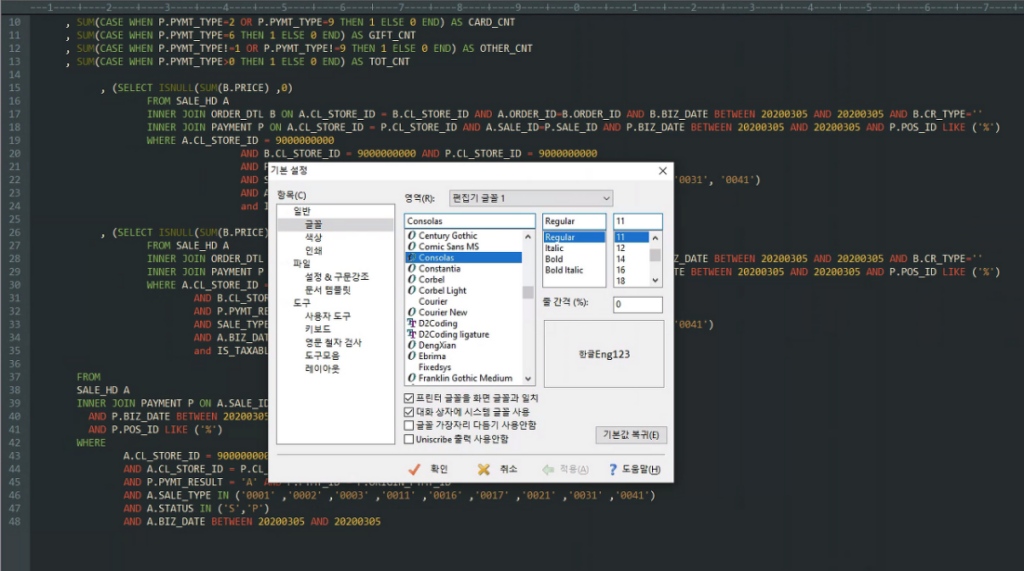Click font list scrollbar down arrow
The height and width of the screenshot is (571, 1024).
(528, 379)
